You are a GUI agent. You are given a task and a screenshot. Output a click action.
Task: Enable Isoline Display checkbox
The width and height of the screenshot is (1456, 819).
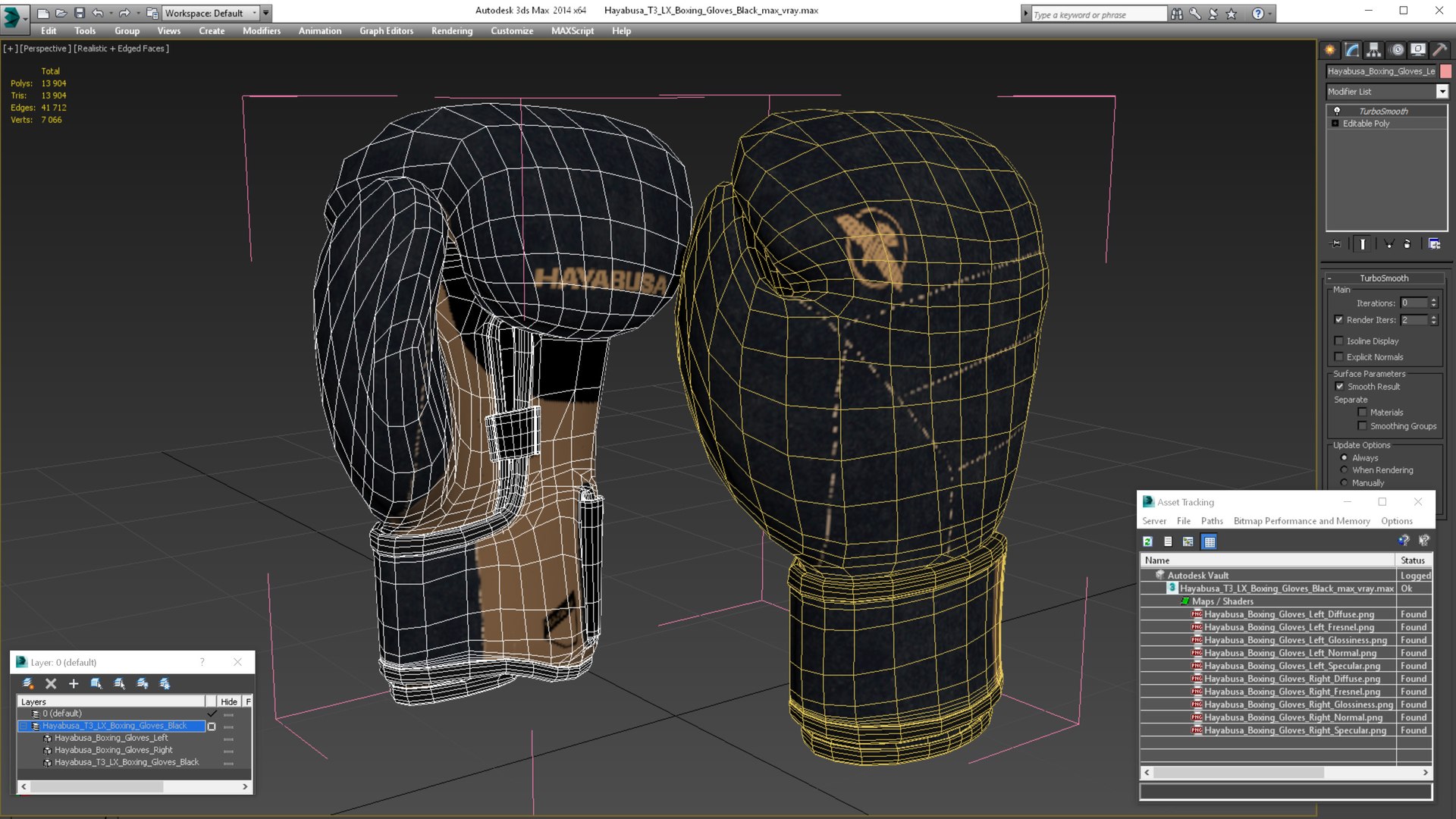(x=1338, y=341)
